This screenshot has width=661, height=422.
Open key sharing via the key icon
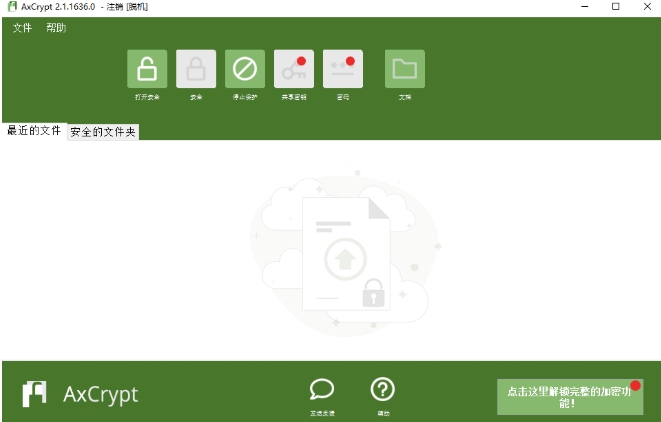point(293,69)
